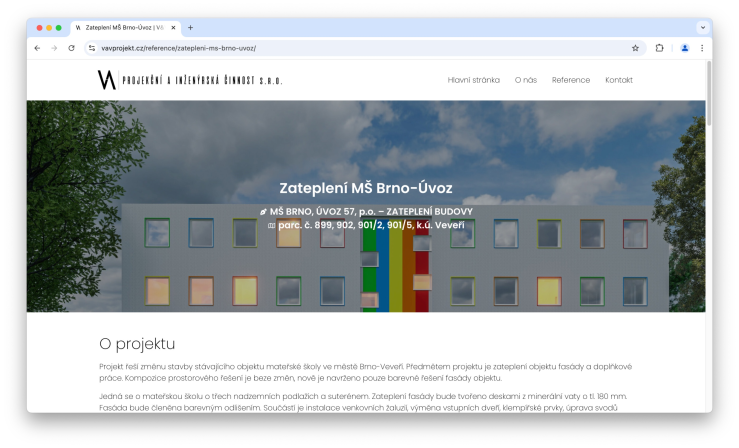Open the Extensions puzzle icon
The image size is (739, 448).
(659, 48)
